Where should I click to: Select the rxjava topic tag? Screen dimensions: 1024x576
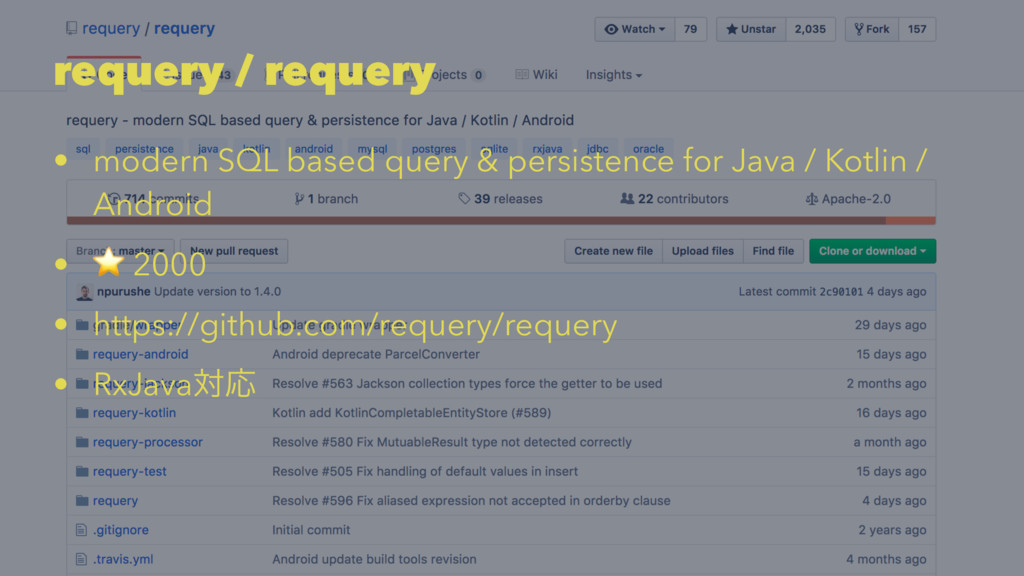point(547,149)
